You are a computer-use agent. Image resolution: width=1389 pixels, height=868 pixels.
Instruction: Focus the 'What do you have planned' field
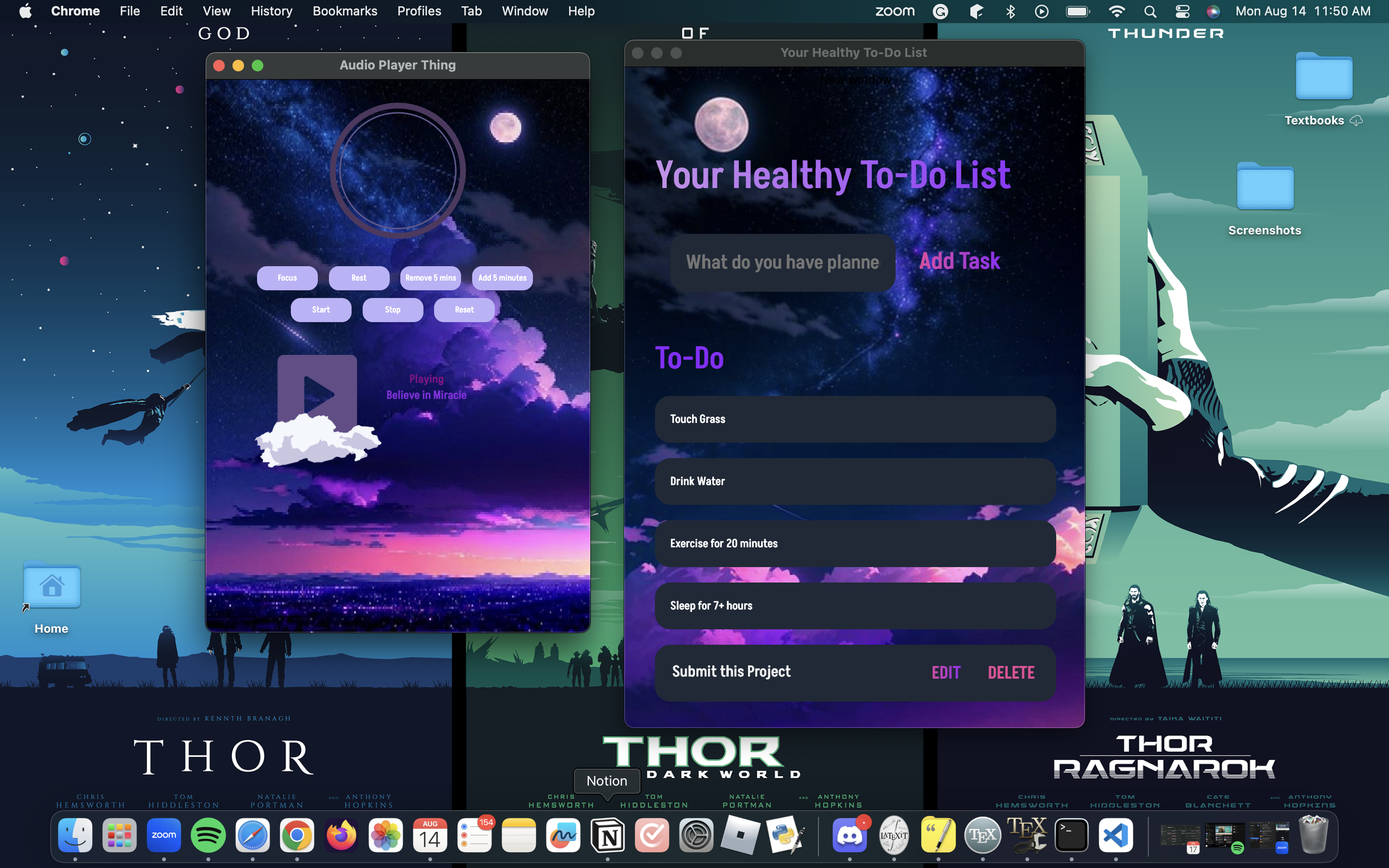click(782, 262)
